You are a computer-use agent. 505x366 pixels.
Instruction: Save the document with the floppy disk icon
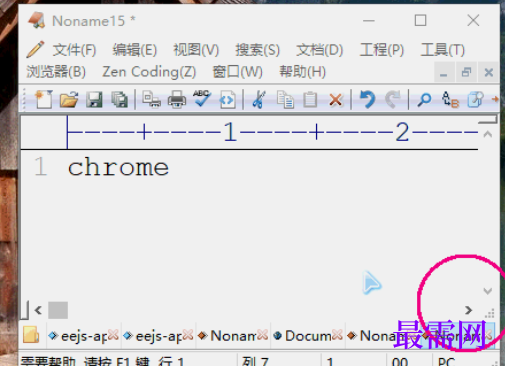coord(94,99)
